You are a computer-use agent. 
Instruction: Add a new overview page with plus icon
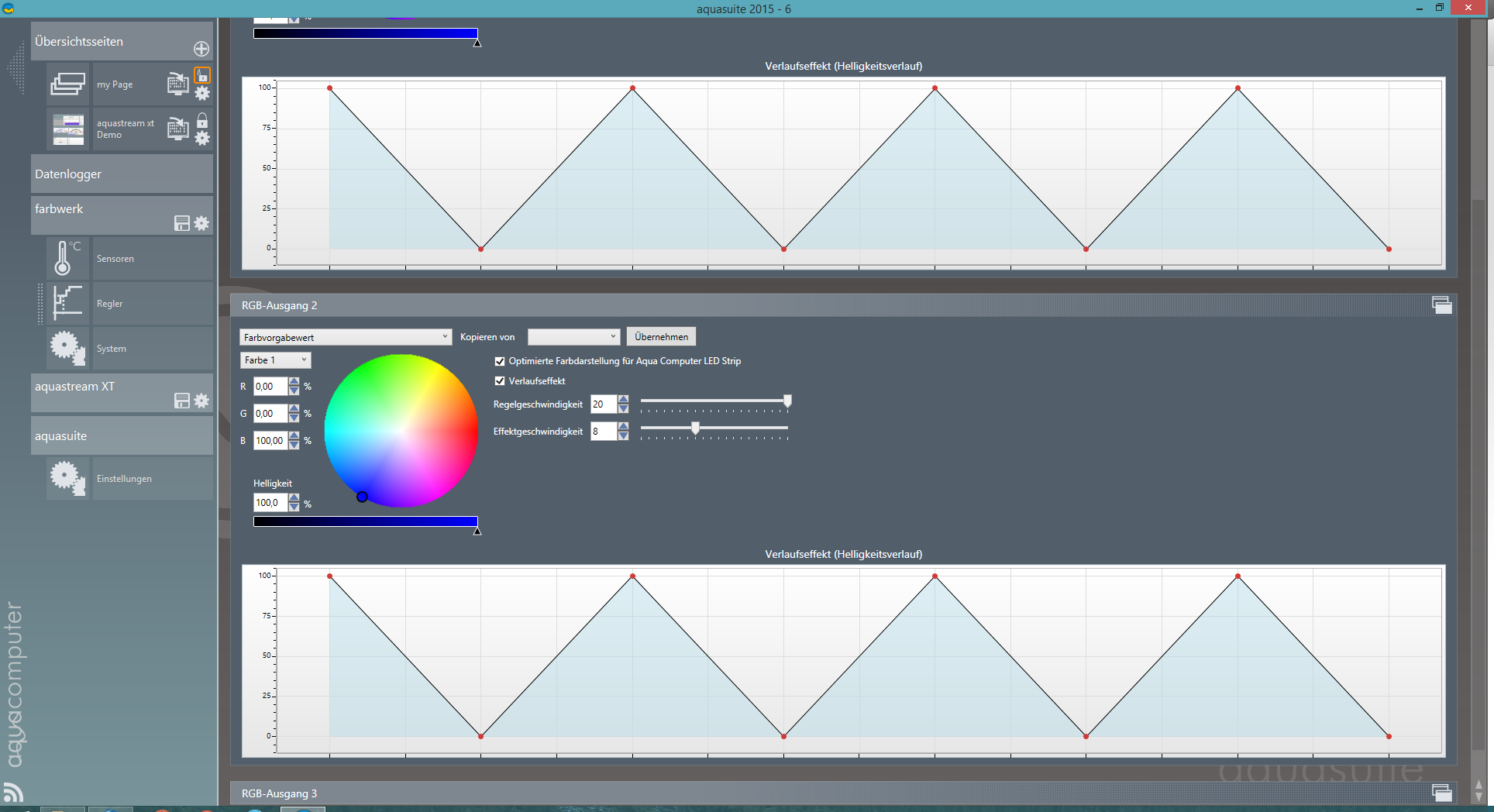point(201,49)
